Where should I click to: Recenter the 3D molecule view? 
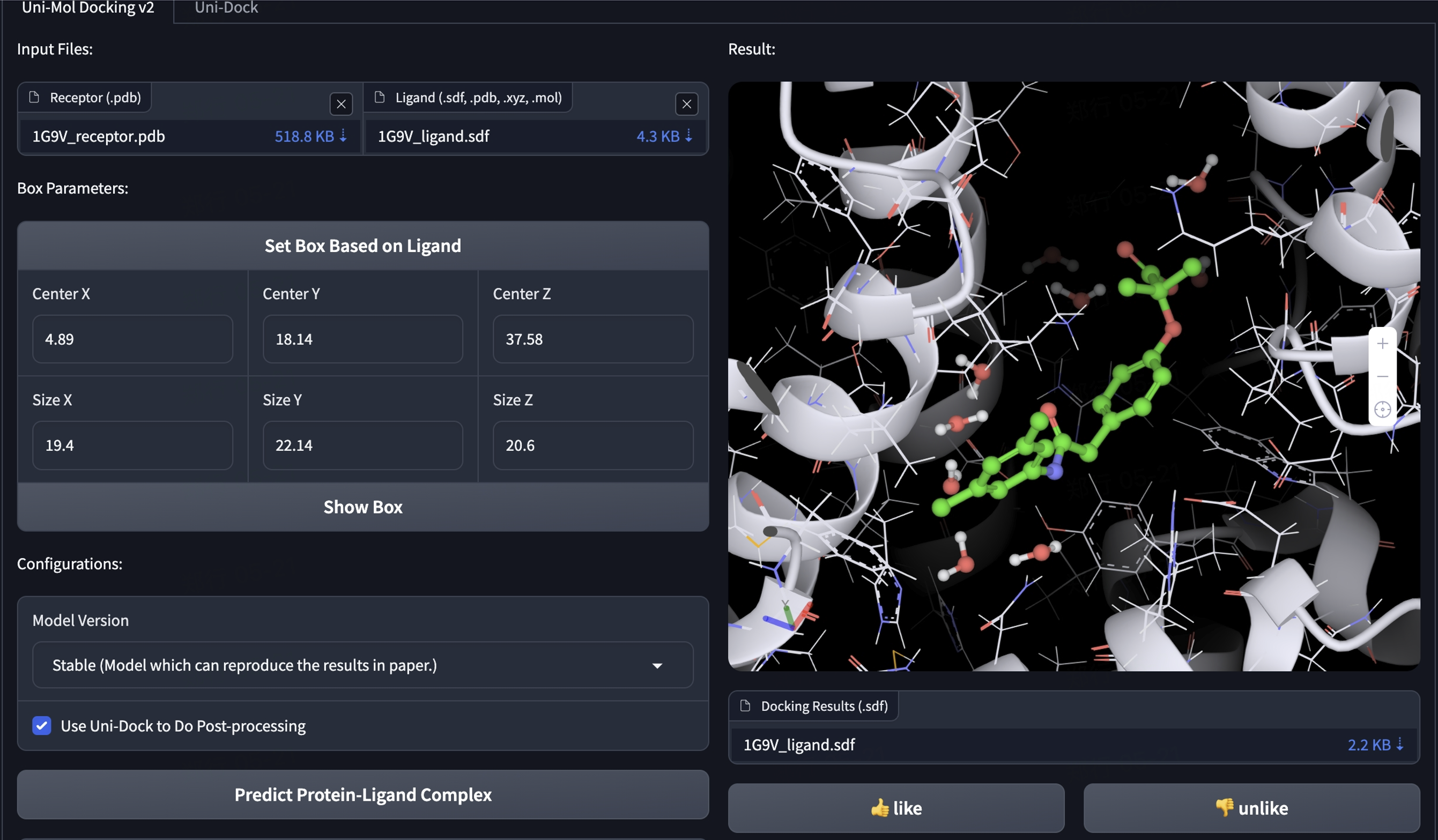(x=1382, y=409)
